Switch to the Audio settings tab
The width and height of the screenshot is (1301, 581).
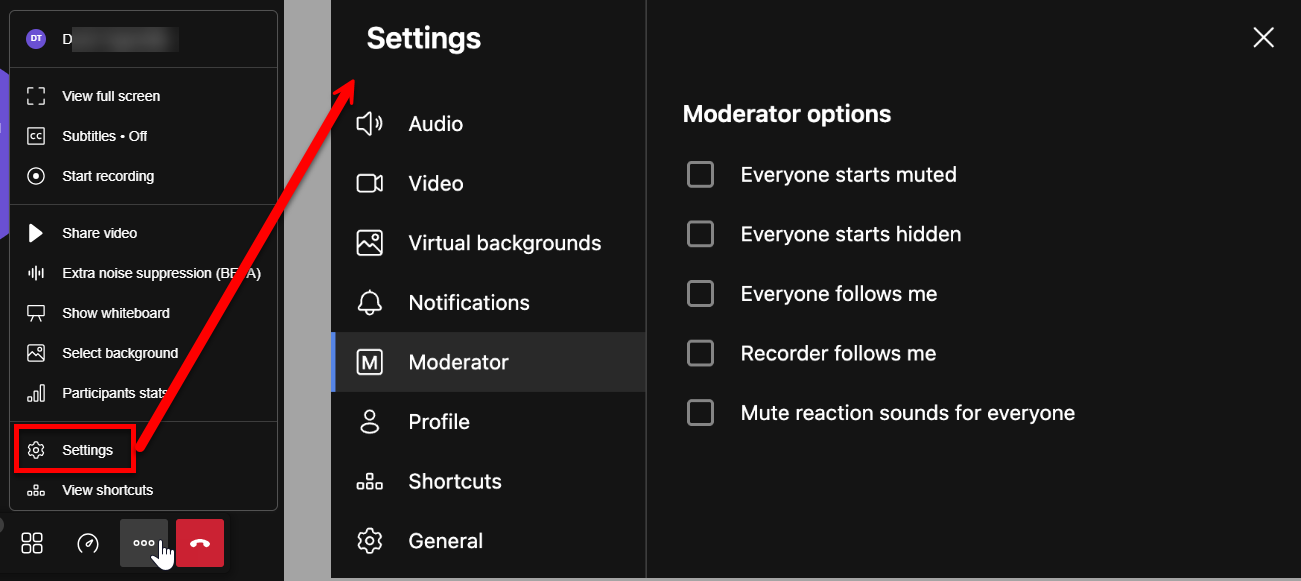point(435,124)
